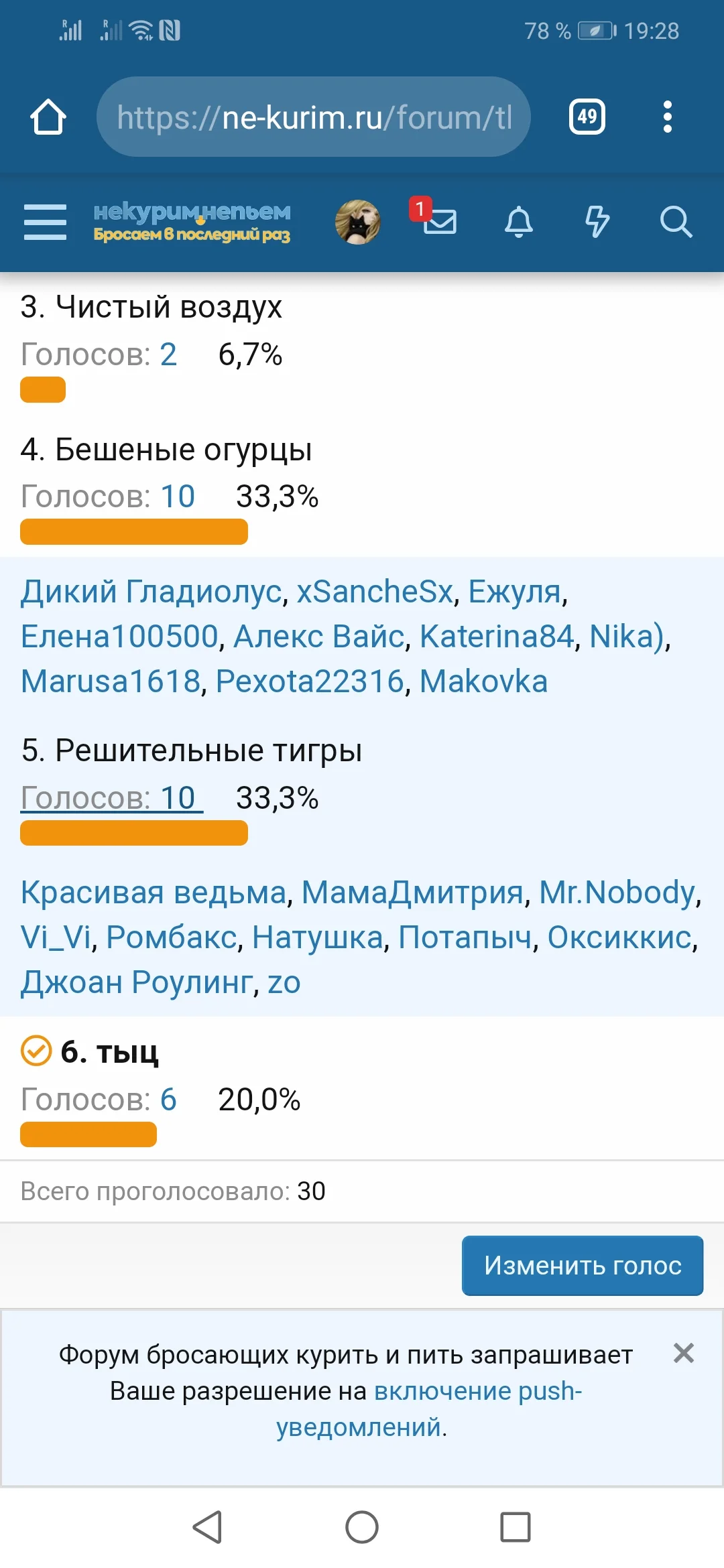The width and height of the screenshot is (724, 1568).
Task: Open the forum hamburger menu
Action: click(x=44, y=222)
